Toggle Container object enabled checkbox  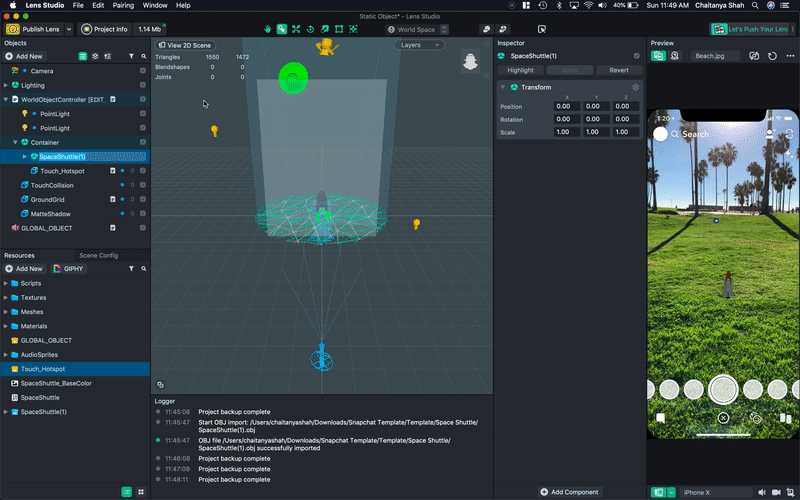143,142
